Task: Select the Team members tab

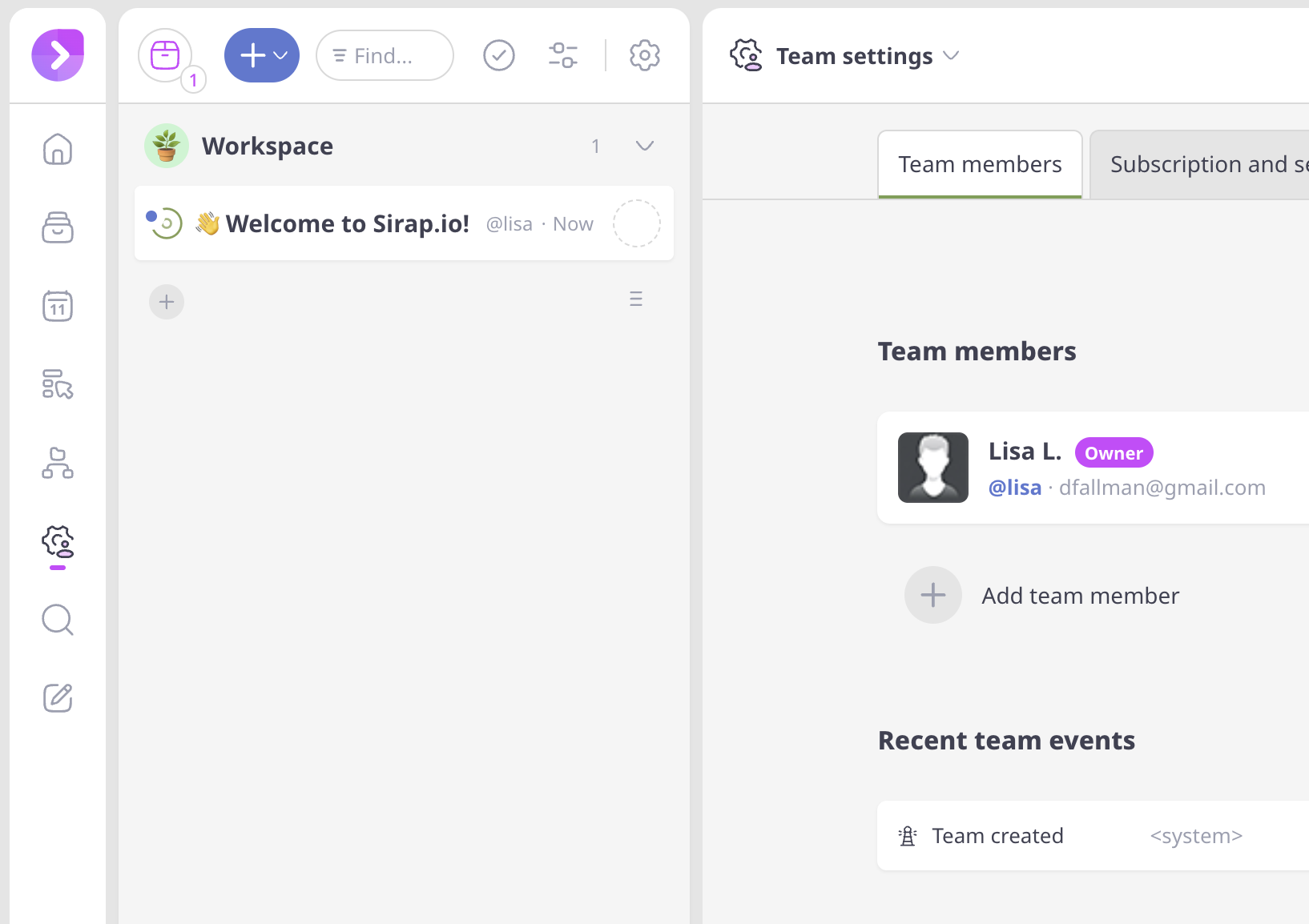Action: tap(979, 164)
